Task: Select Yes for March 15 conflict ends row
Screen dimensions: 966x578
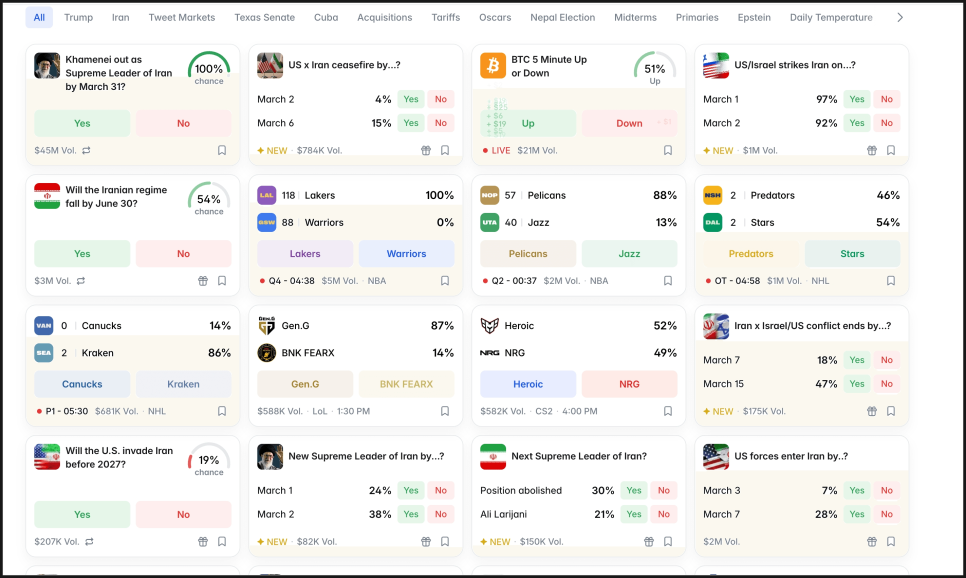Action: pos(857,384)
